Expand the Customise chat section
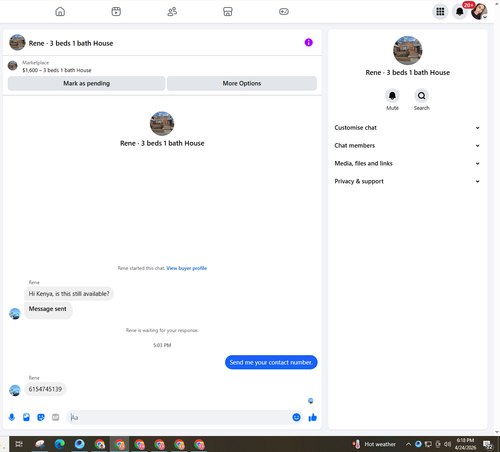 tap(407, 128)
